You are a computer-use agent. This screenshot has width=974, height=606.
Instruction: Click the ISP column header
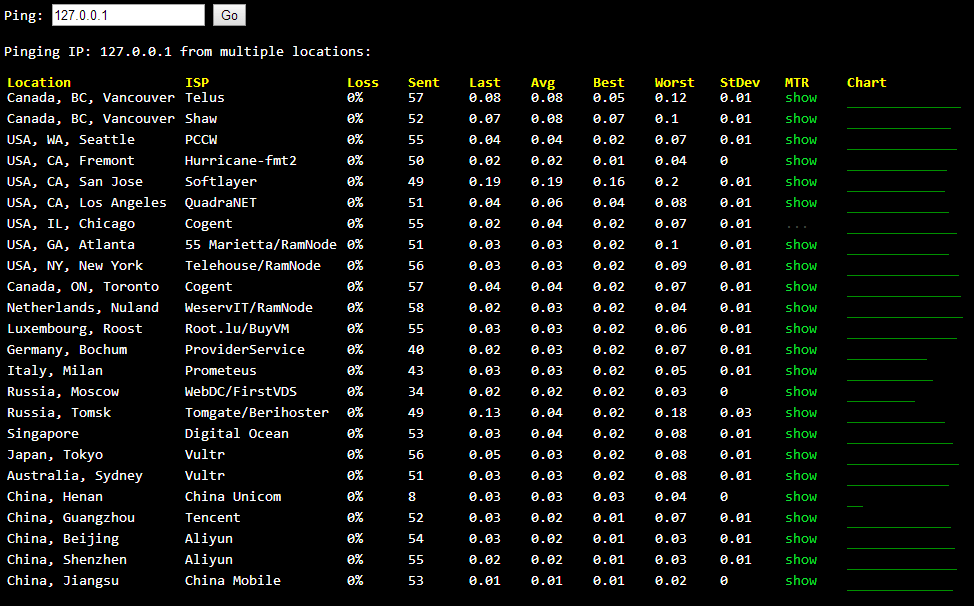197,83
